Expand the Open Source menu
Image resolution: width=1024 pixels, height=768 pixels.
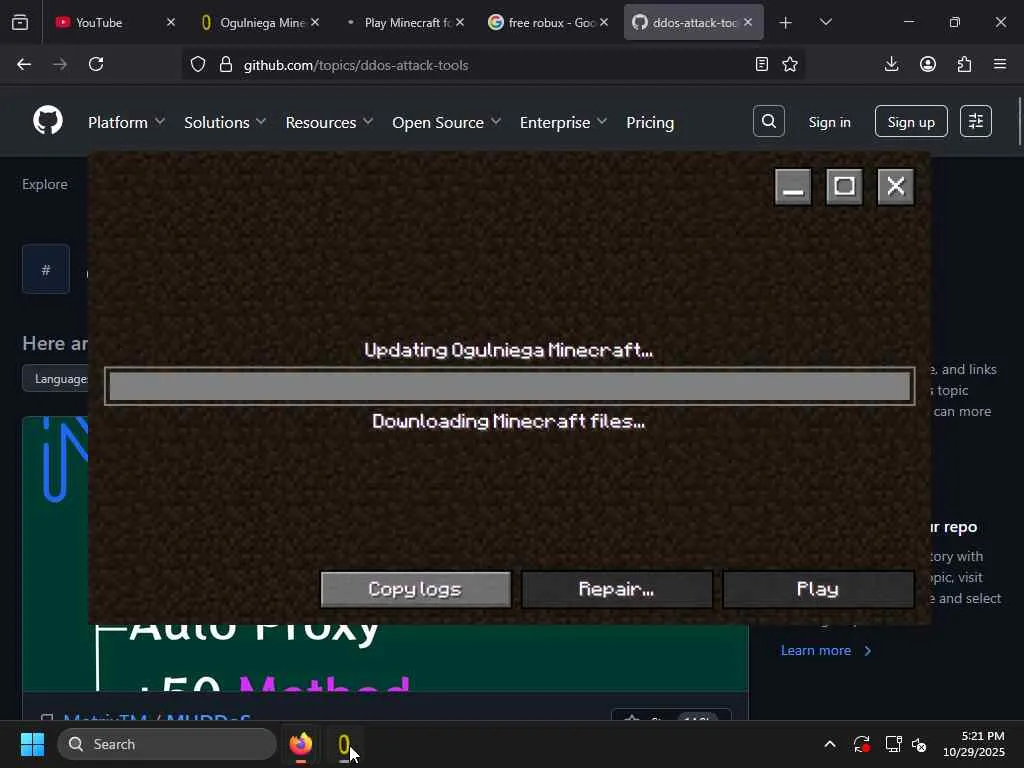(446, 122)
